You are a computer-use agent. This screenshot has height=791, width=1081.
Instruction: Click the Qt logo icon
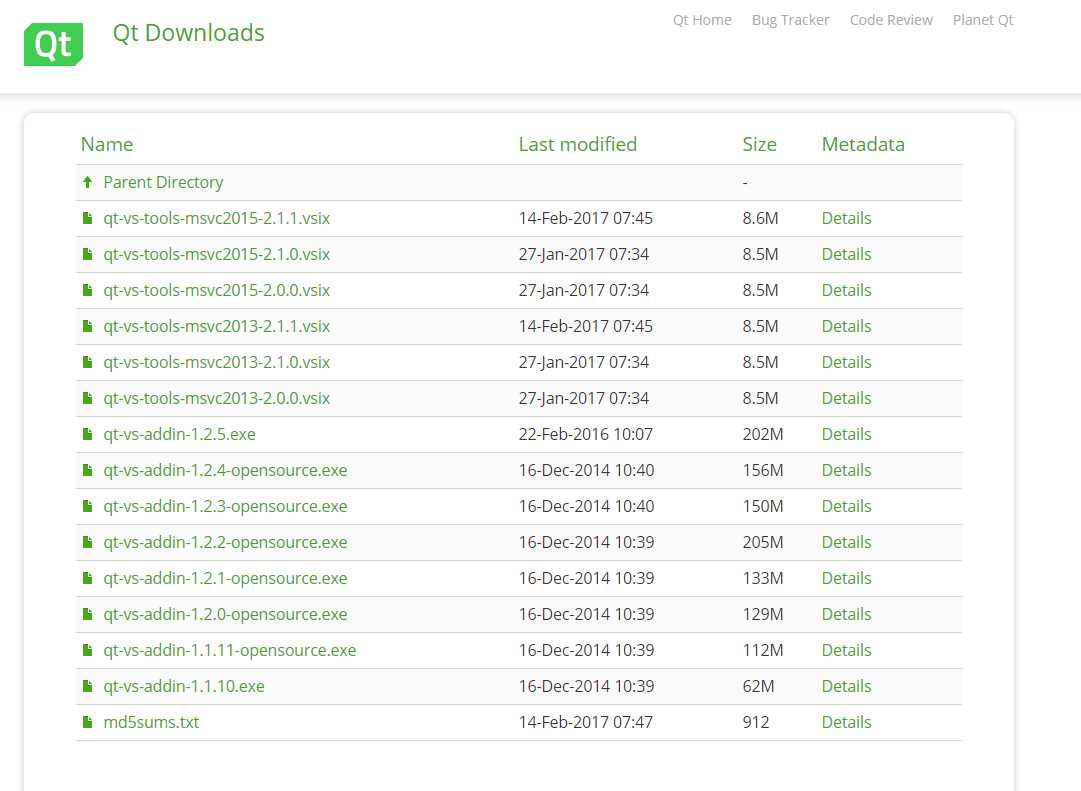tap(53, 44)
